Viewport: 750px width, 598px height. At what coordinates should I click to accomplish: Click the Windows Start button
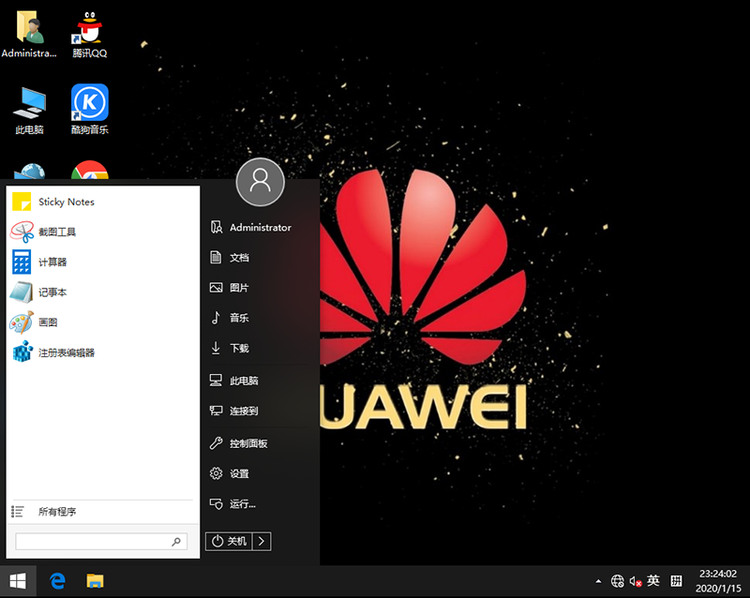coord(18,581)
